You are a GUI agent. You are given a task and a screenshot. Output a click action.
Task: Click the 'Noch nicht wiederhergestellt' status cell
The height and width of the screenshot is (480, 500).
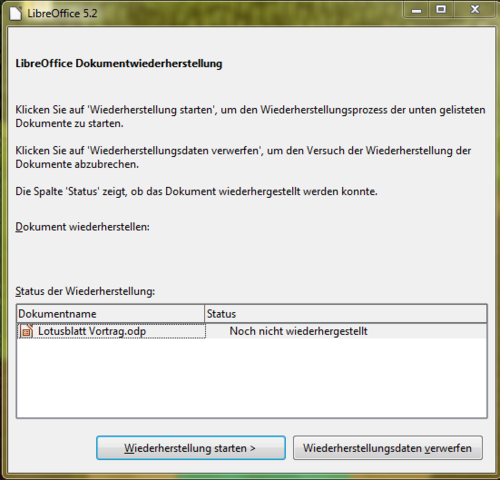coord(298,331)
